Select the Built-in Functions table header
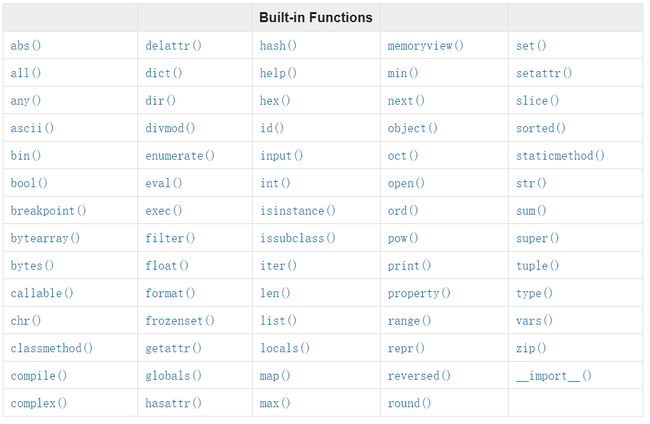Screen dimensions: 650x424 coord(316,17)
